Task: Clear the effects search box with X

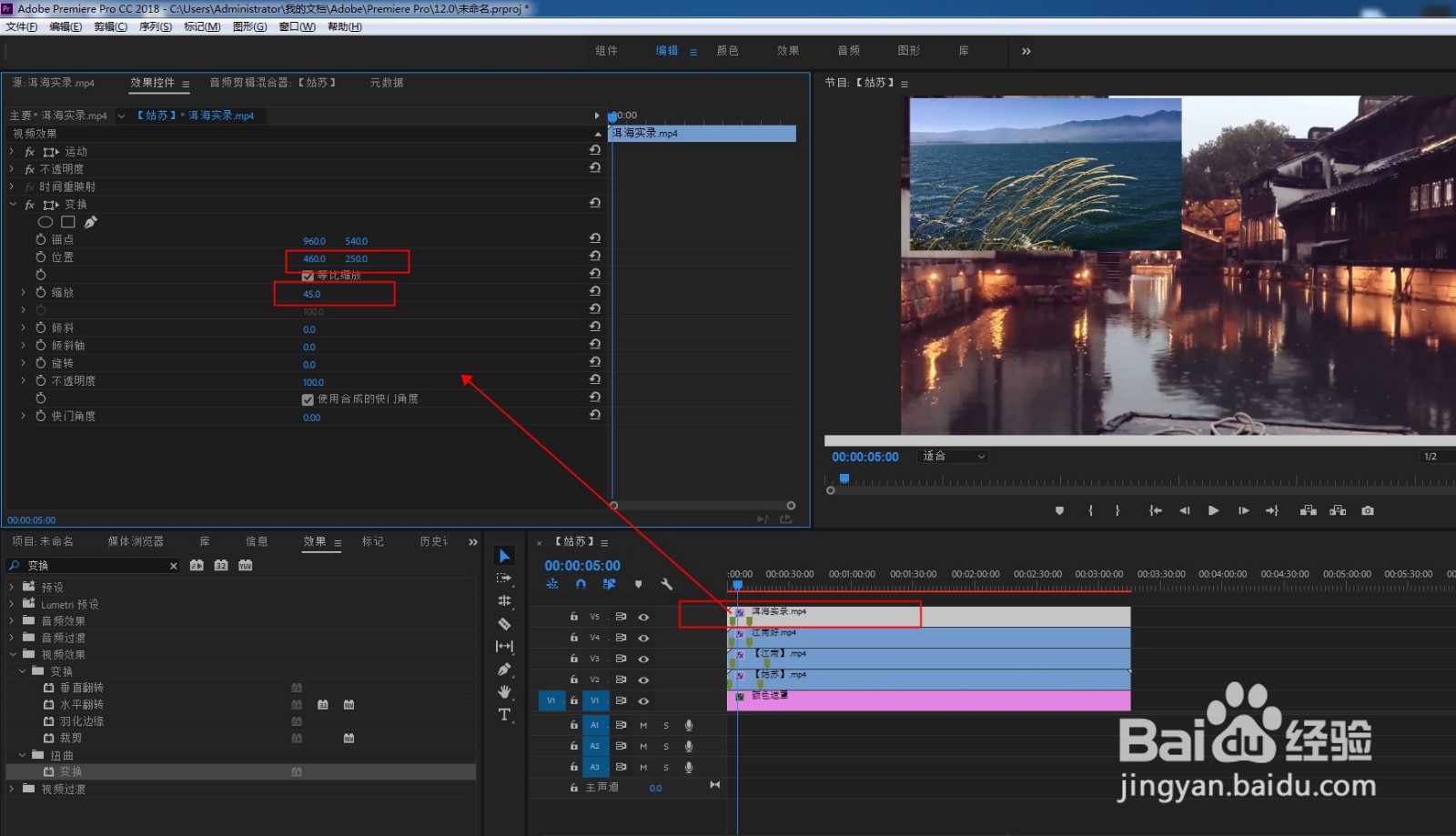Action: pos(173,566)
